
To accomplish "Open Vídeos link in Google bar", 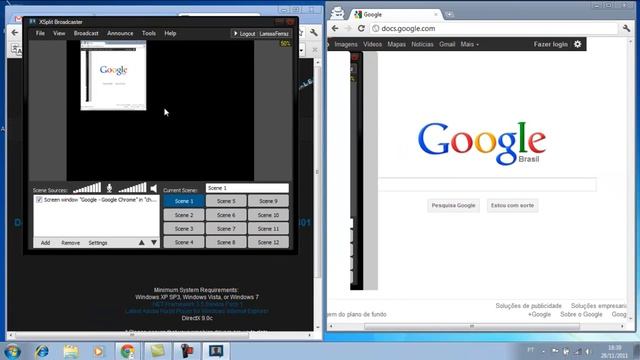I will point(372,44).
